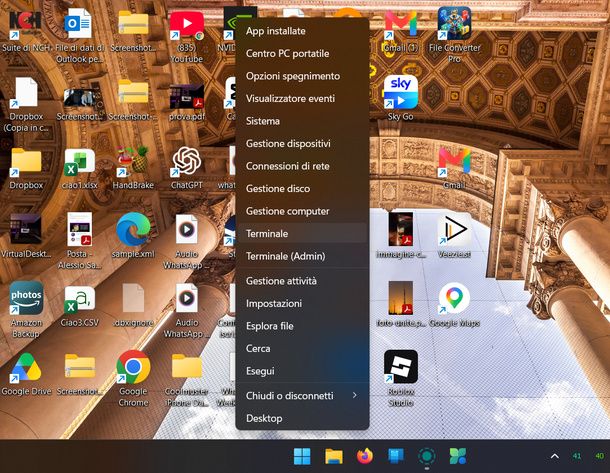Click the Windows Start button in taskbar

click(302, 456)
